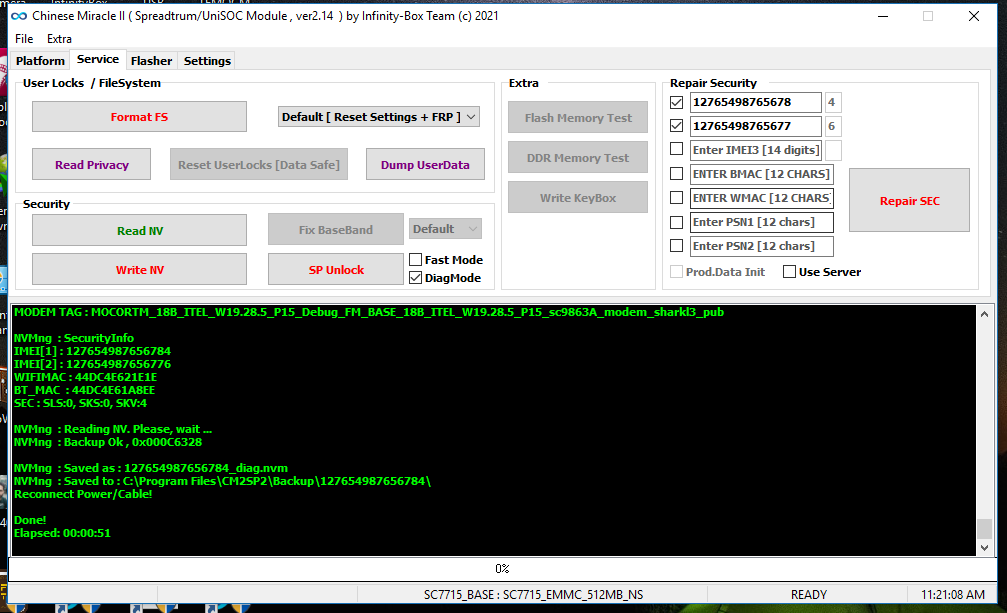Screen dimensions: 1007x613
Task: Open the Default Reset Settings + FRP dropdown
Action: pos(379,117)
